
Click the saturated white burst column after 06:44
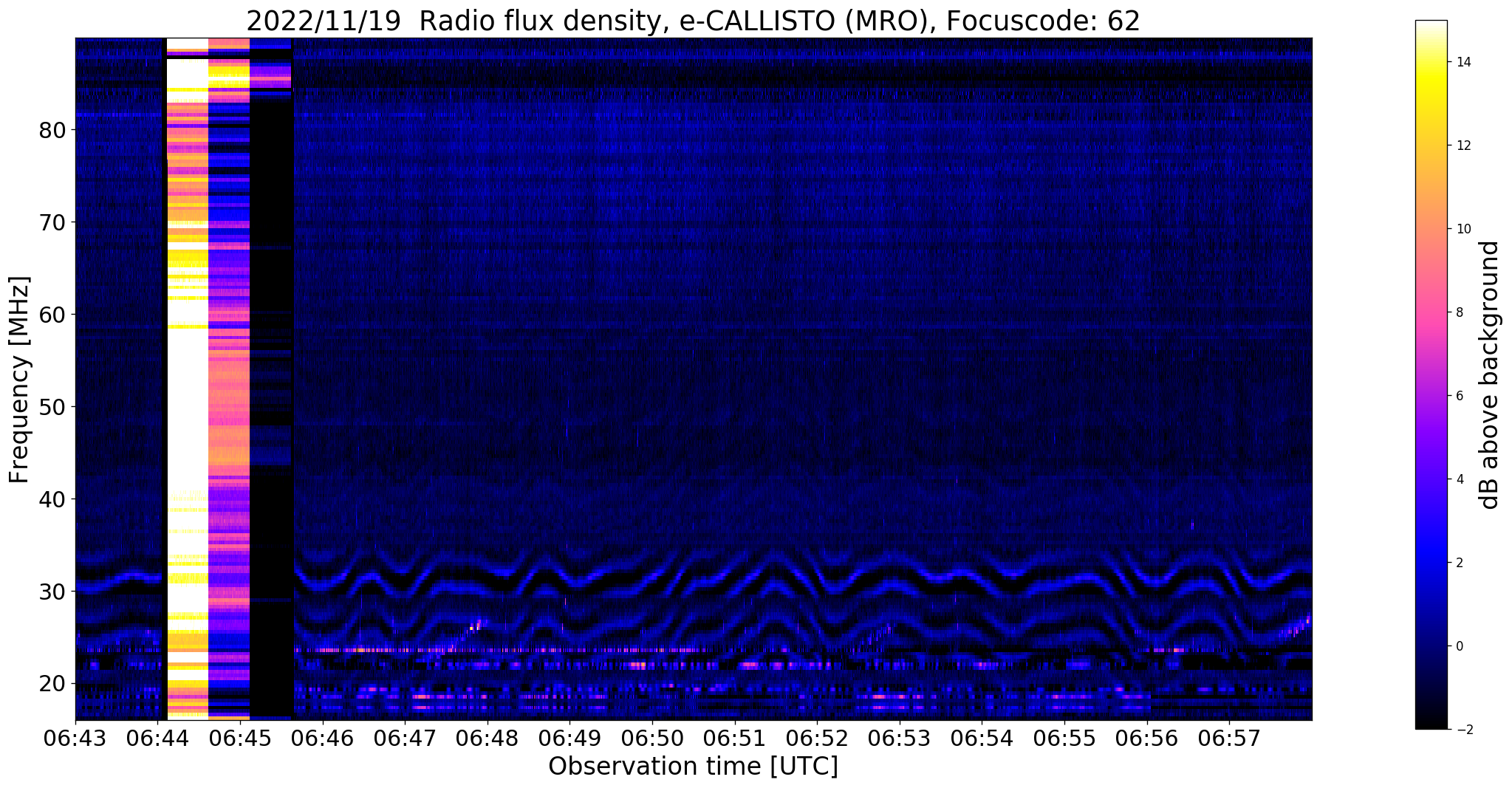pyautogui.click(x=188, y=379)
